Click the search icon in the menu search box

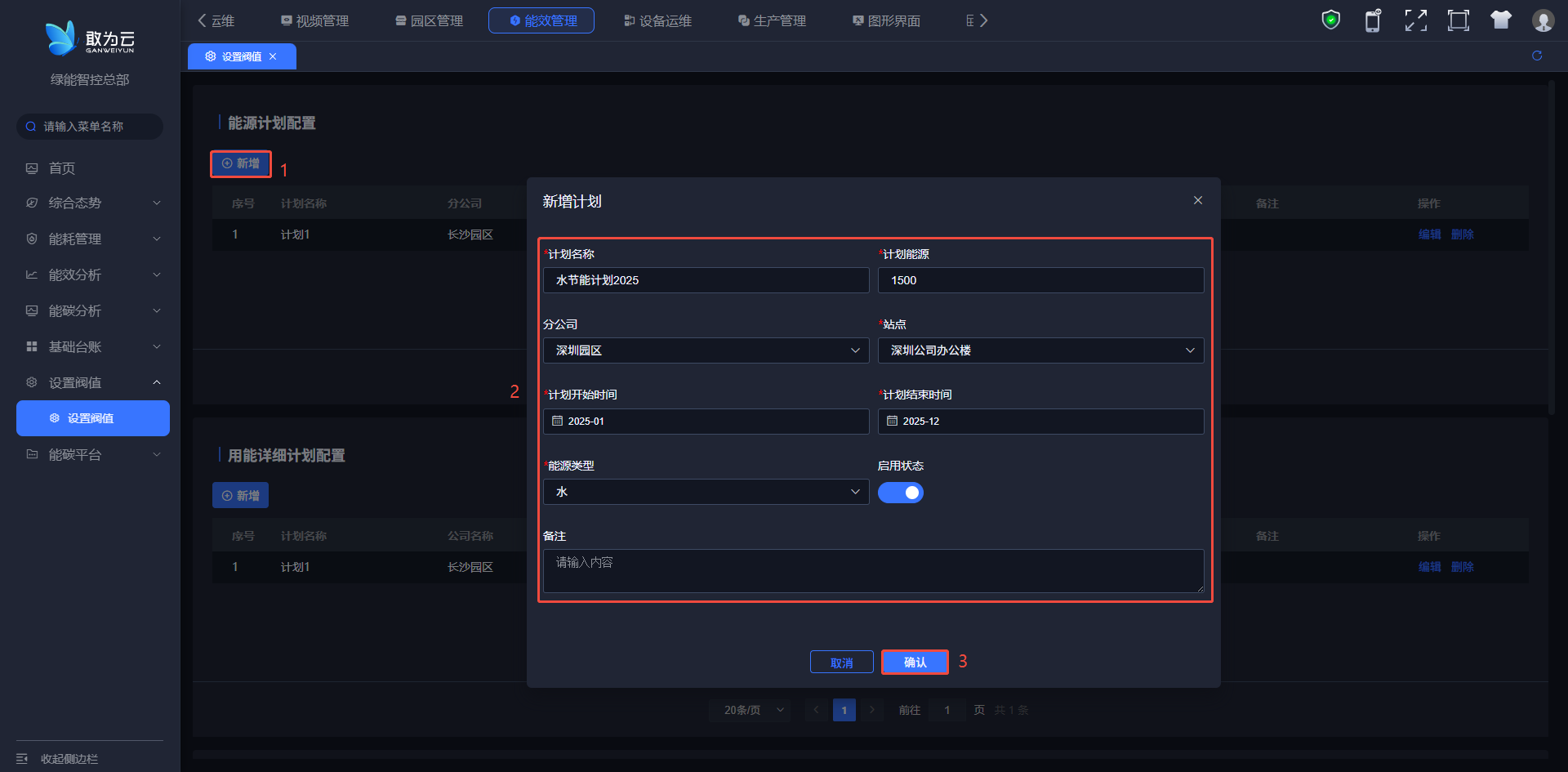31,127
